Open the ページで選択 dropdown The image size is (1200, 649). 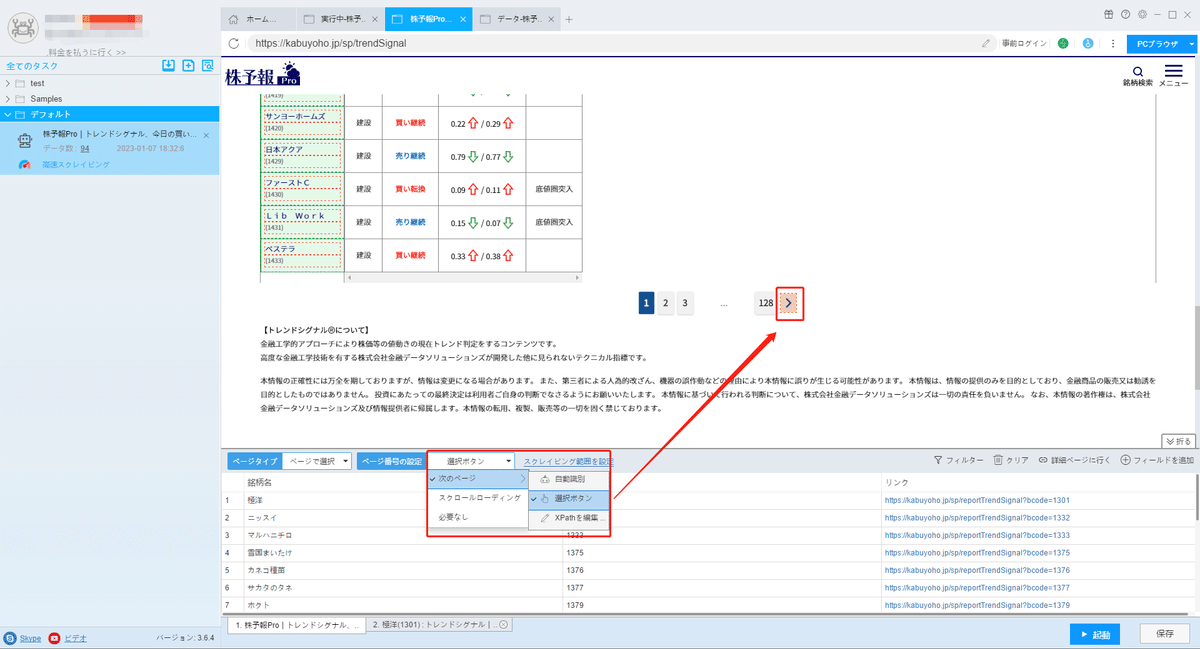pyautogui.click(x=317, y=461)
